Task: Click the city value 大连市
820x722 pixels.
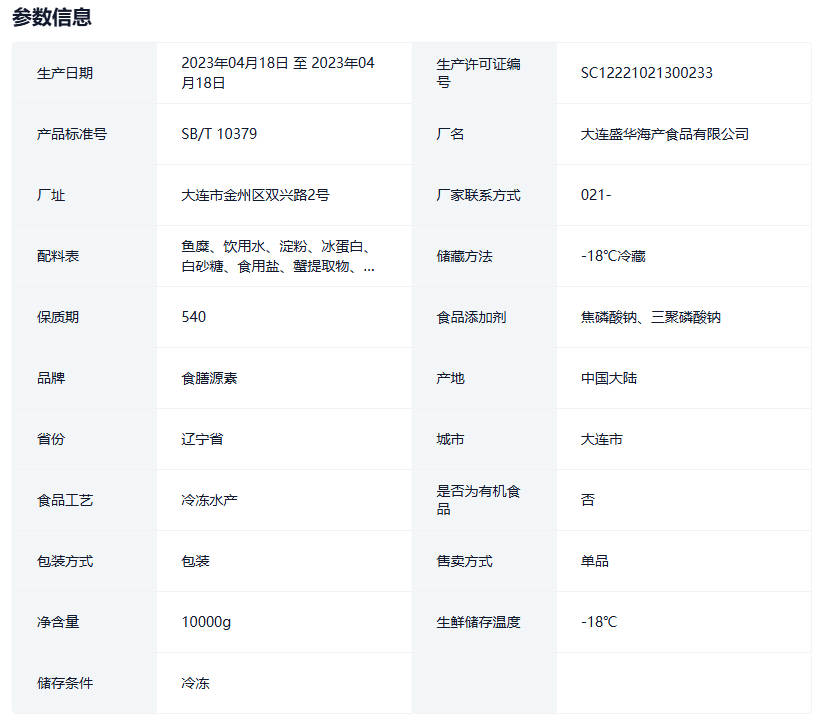Action: 601,439
